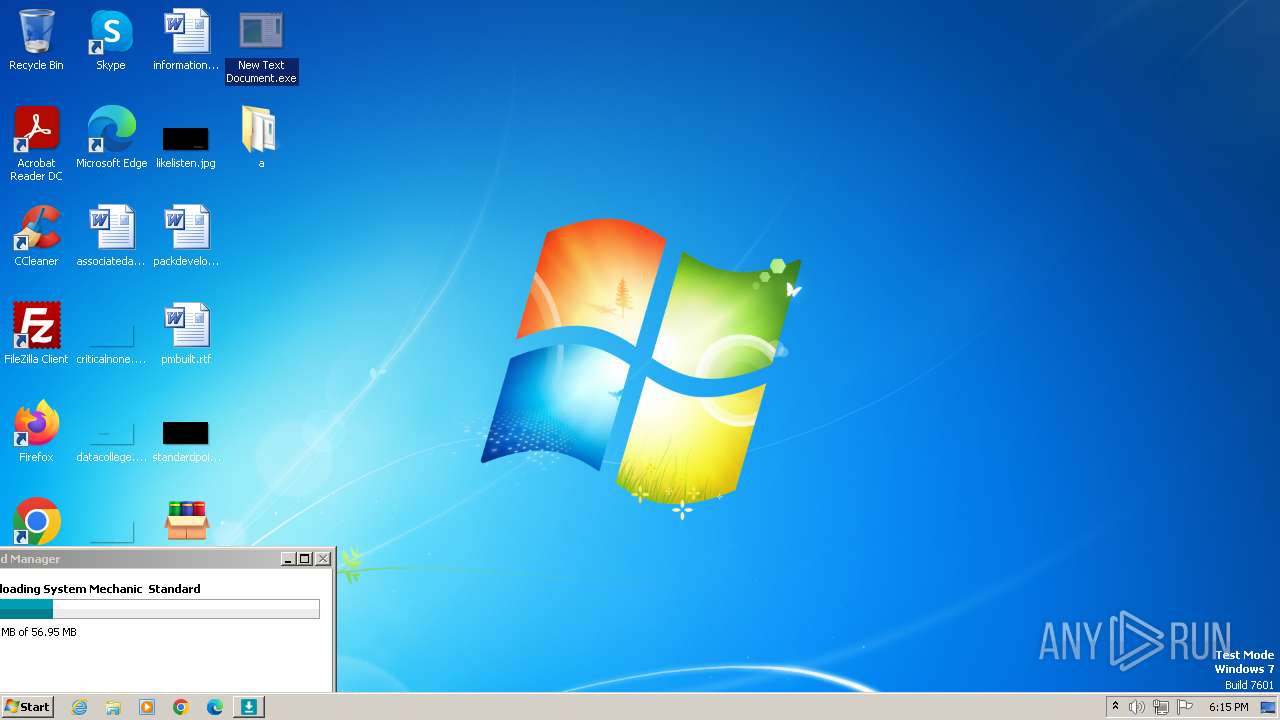The height and width of the screenshot is (720, 1280).
Task: Click the download progress bar
Action: [x=160, y=609]
